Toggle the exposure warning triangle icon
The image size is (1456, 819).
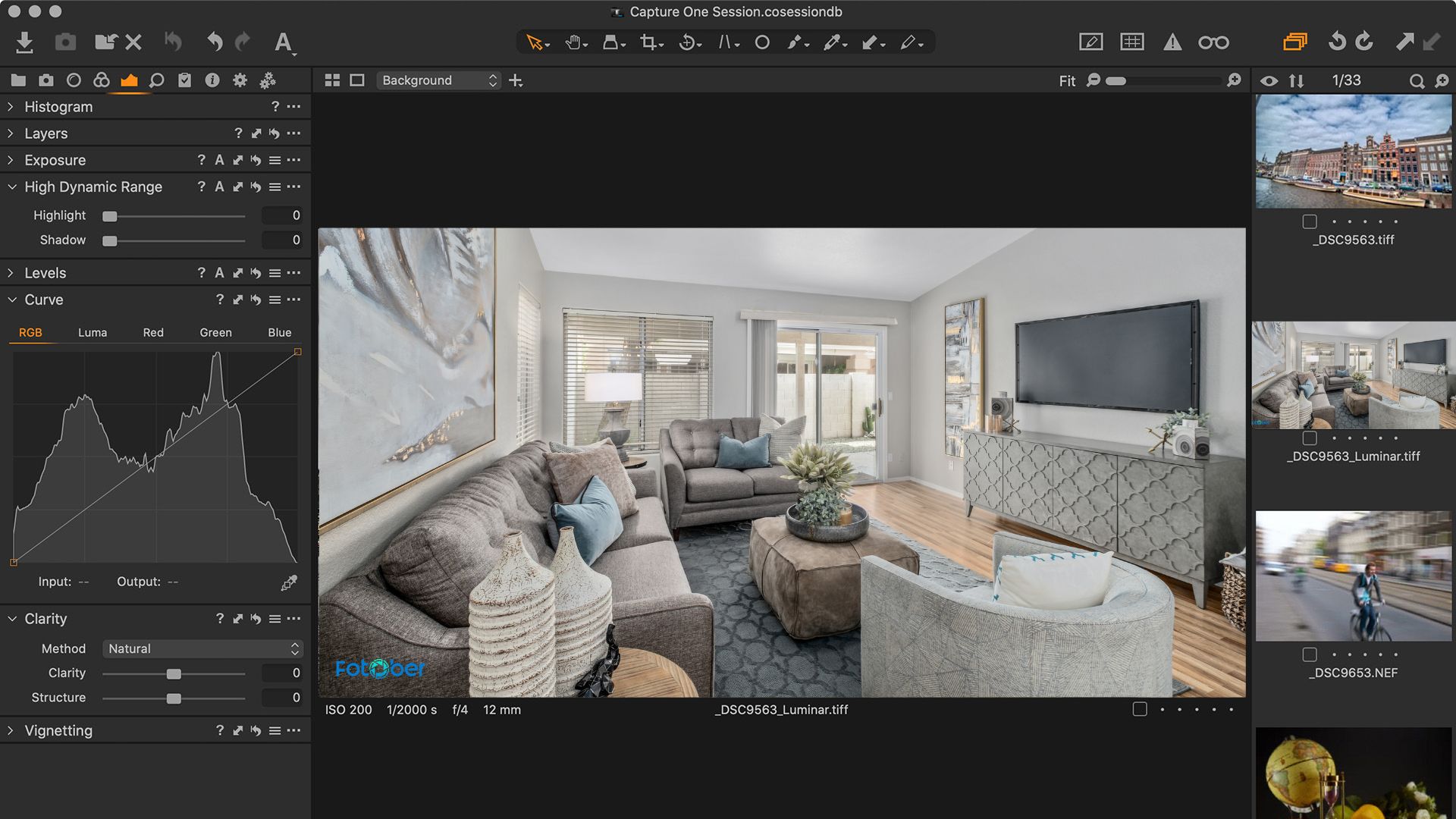(x=1172, y=42)
